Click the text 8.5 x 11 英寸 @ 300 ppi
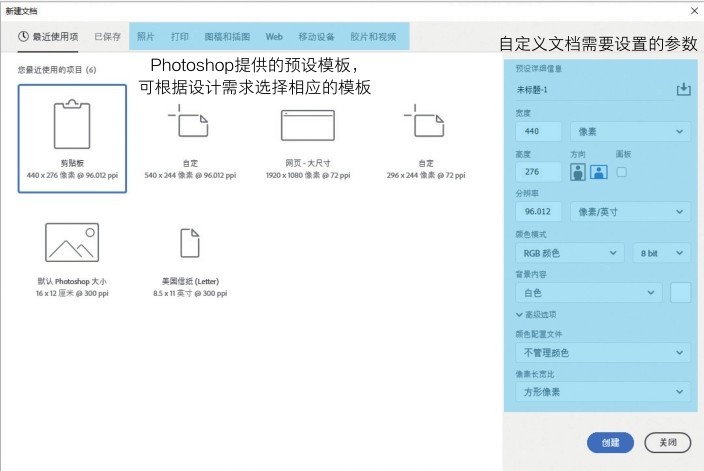 coord(190,293)
